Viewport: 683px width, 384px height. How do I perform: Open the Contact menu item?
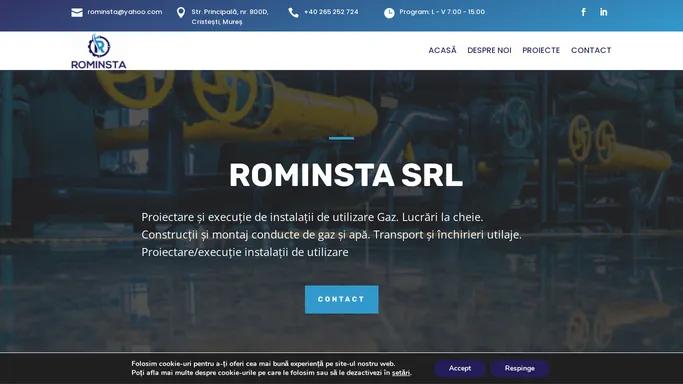pos(591,50)
